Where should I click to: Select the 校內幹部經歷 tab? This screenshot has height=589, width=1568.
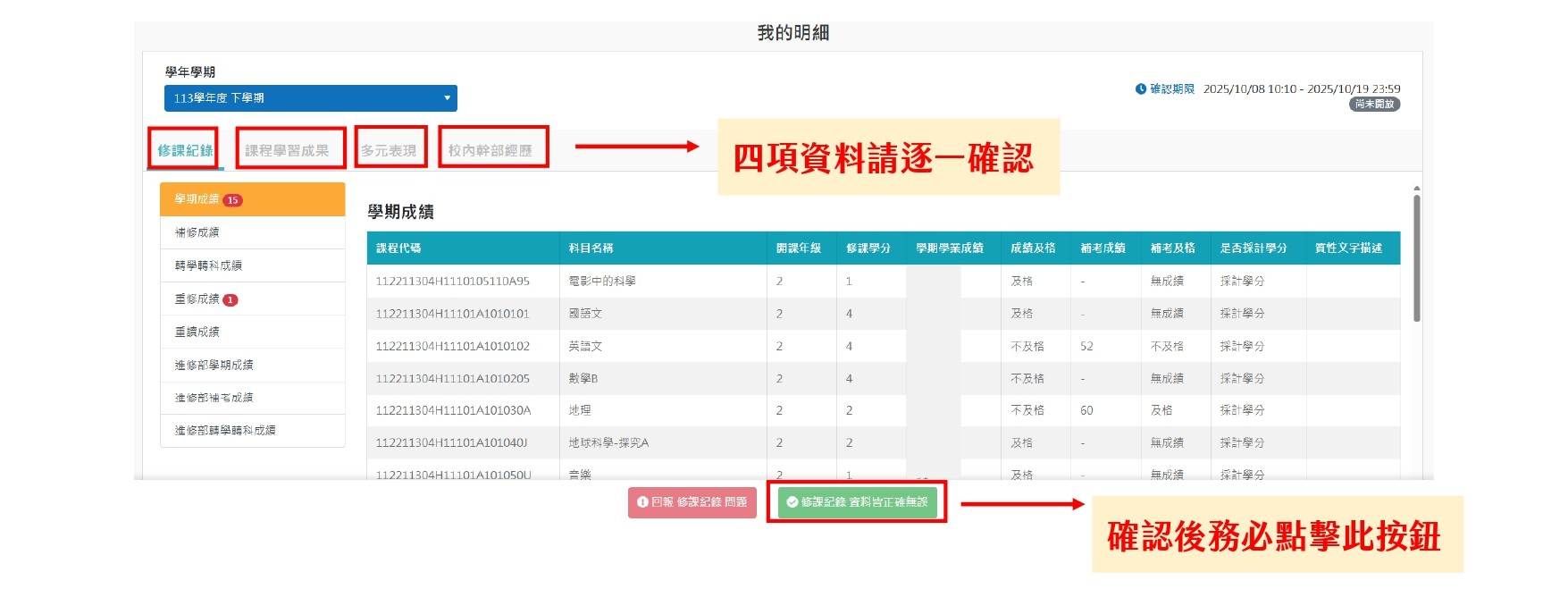click(x=490, y=150)
